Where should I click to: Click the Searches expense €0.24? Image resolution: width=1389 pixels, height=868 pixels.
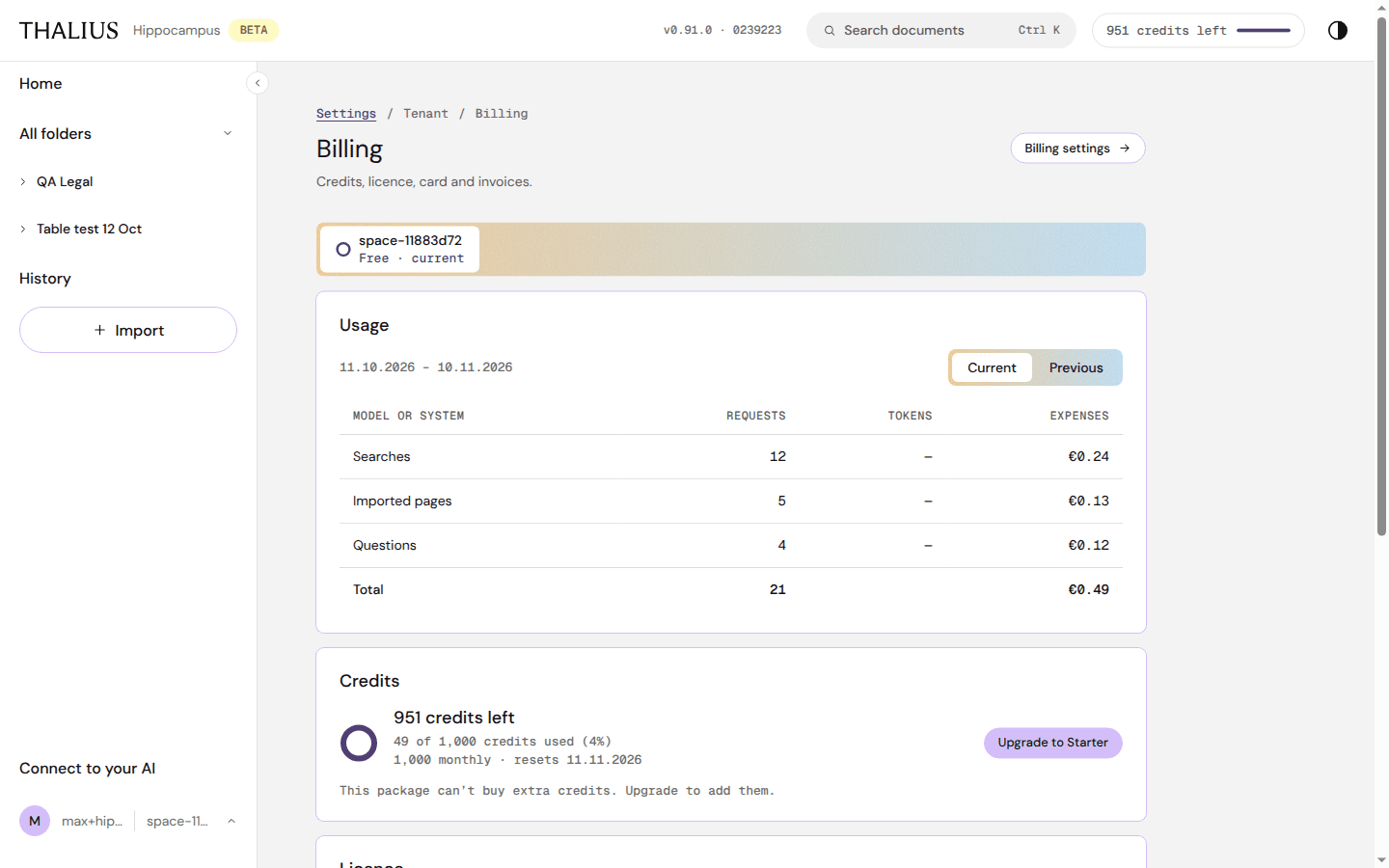1088,456
